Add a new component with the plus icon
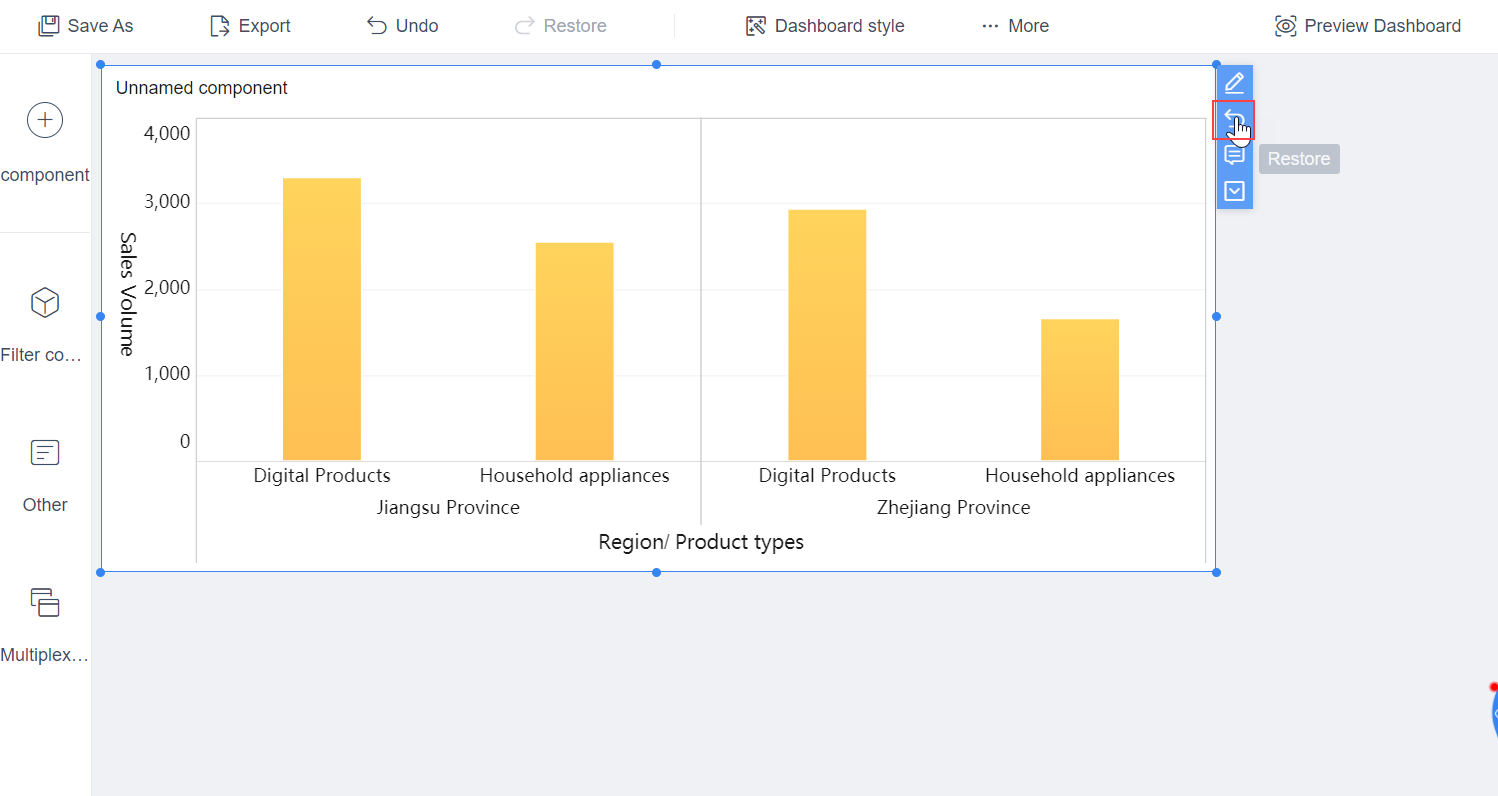Viewport: 1498px width, 796px height. tap(45, 120)
